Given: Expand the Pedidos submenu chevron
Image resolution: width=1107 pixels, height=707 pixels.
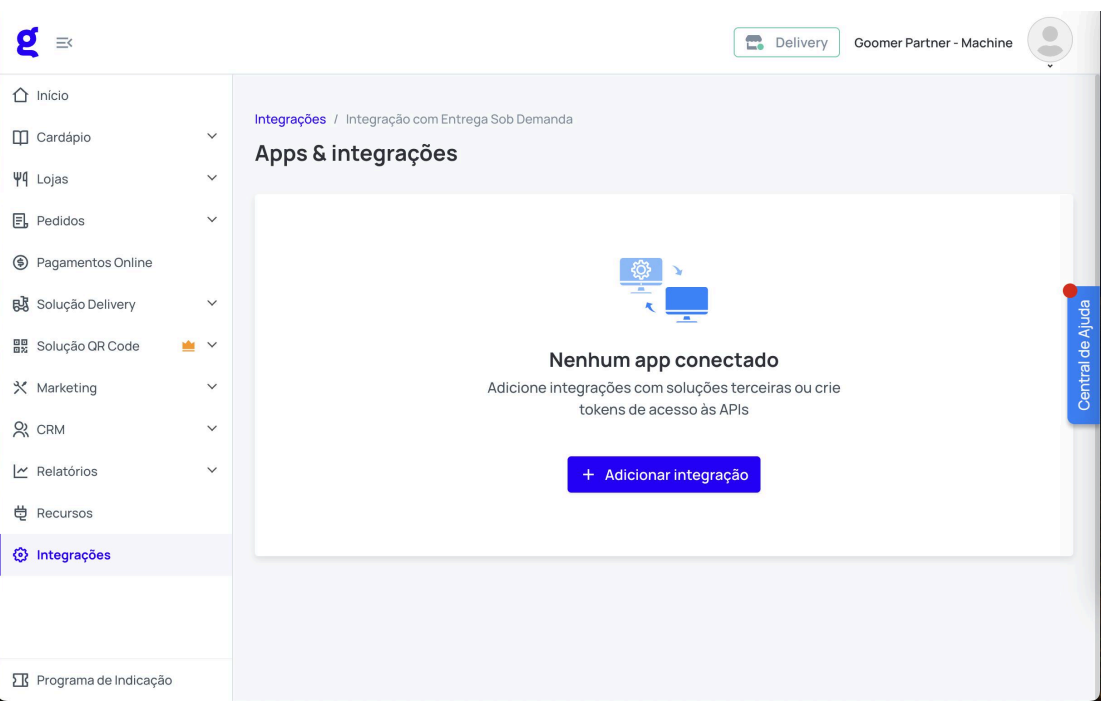Looking at the screenshot, I should click(211, 220).
